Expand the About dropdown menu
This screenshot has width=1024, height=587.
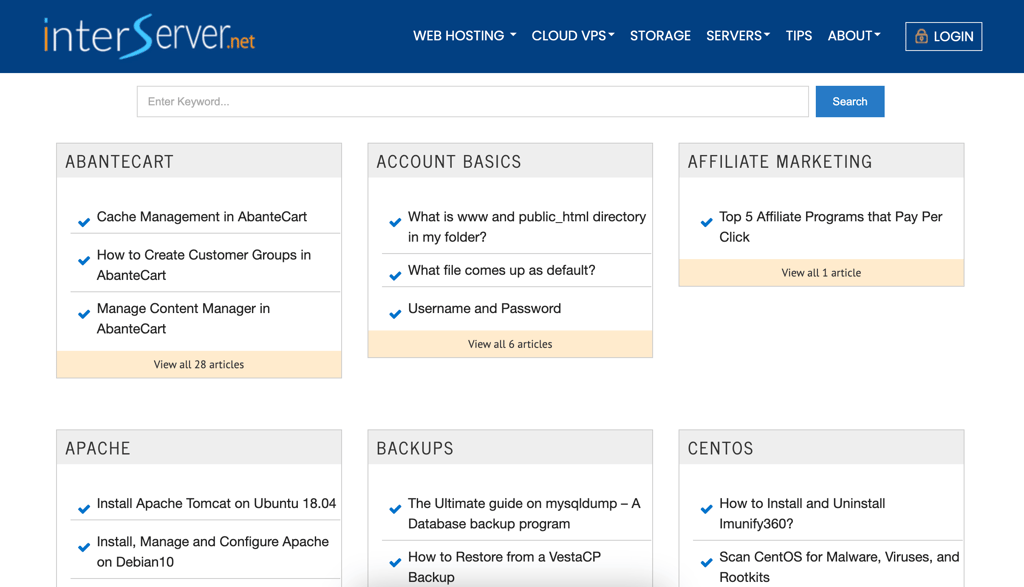[854, 36]
